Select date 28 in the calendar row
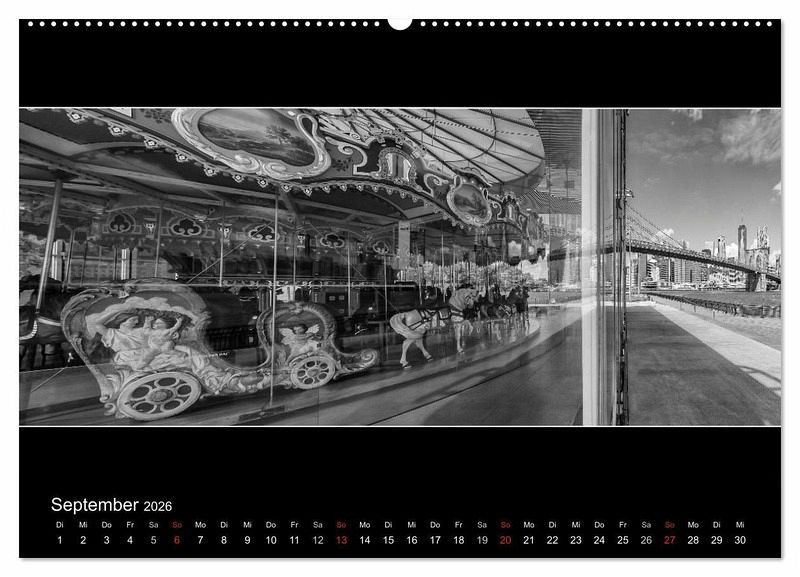800x577 pixels. (x=693, y=540)
